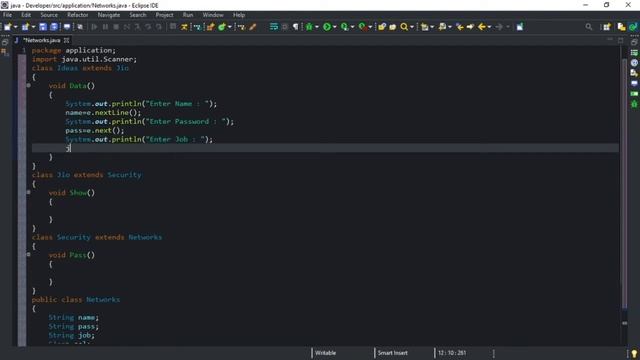
Task: Click the Quick Access search magnifier
Action: [589, 27]
